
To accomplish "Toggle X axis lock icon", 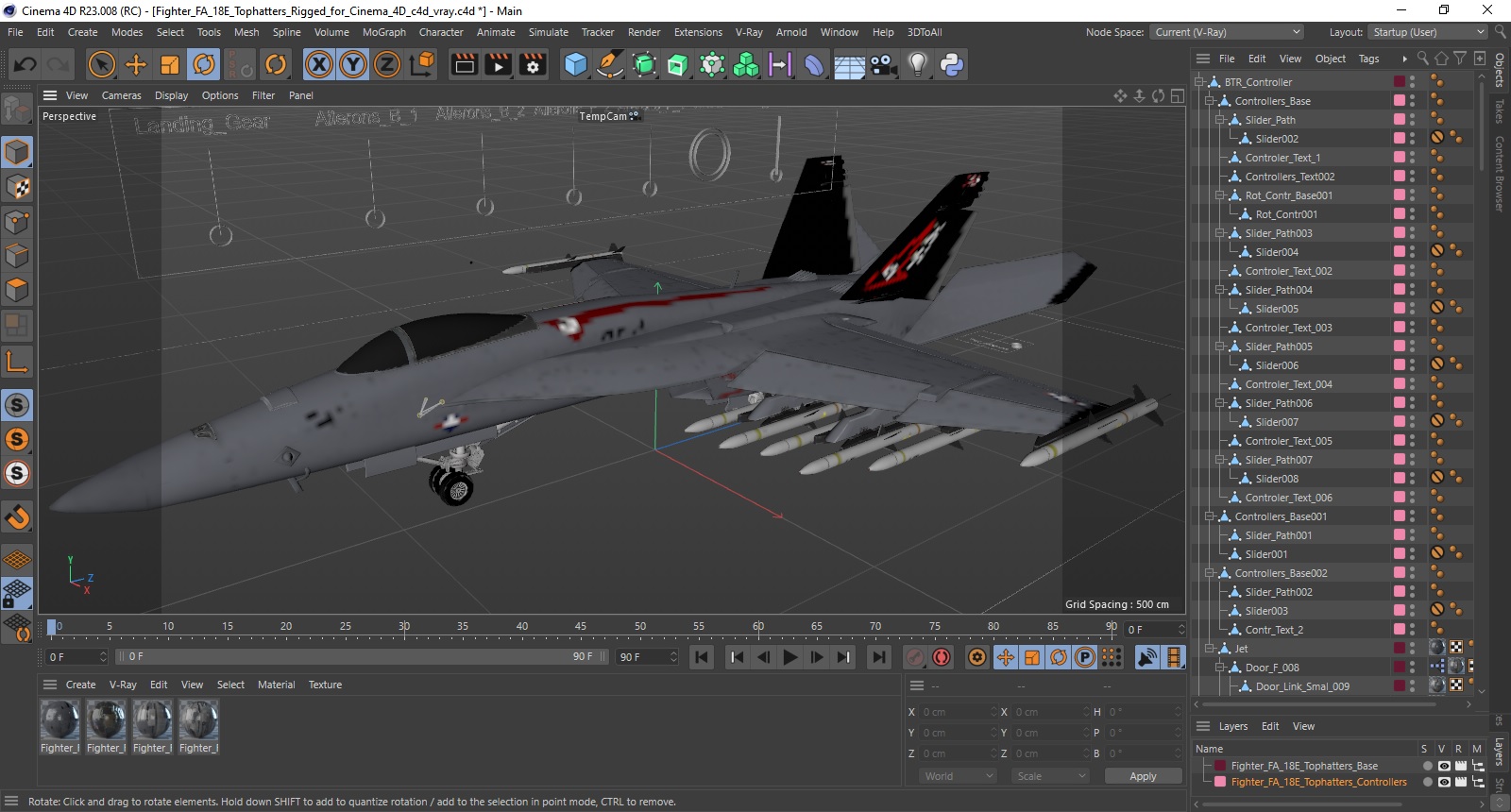I will pos(319,64).
